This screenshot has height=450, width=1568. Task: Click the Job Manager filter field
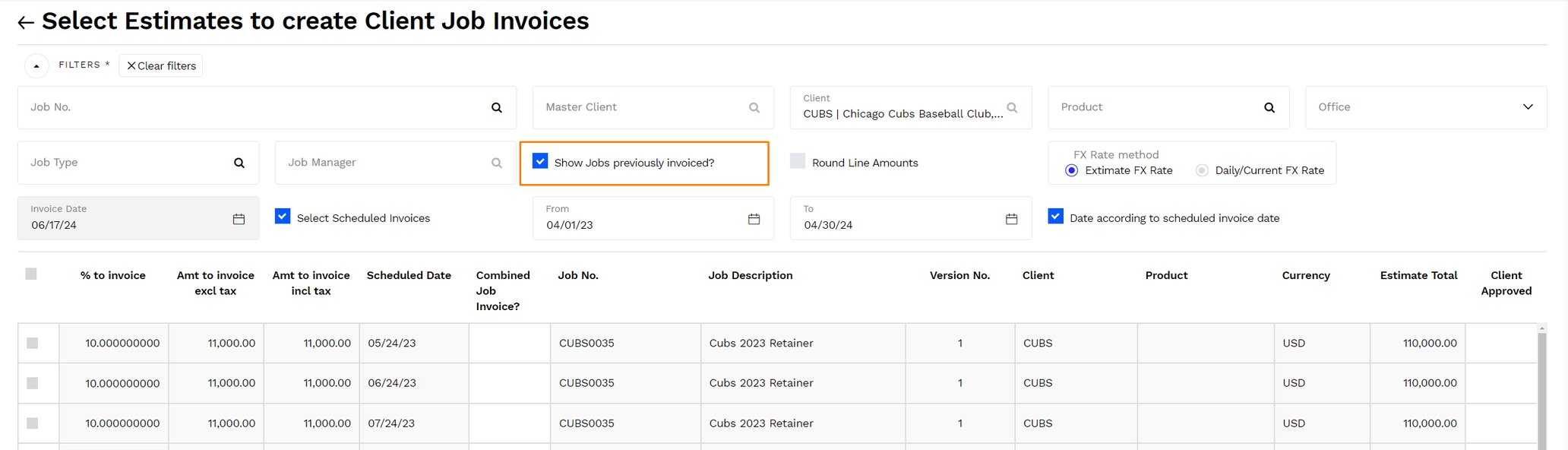[396, 163]
